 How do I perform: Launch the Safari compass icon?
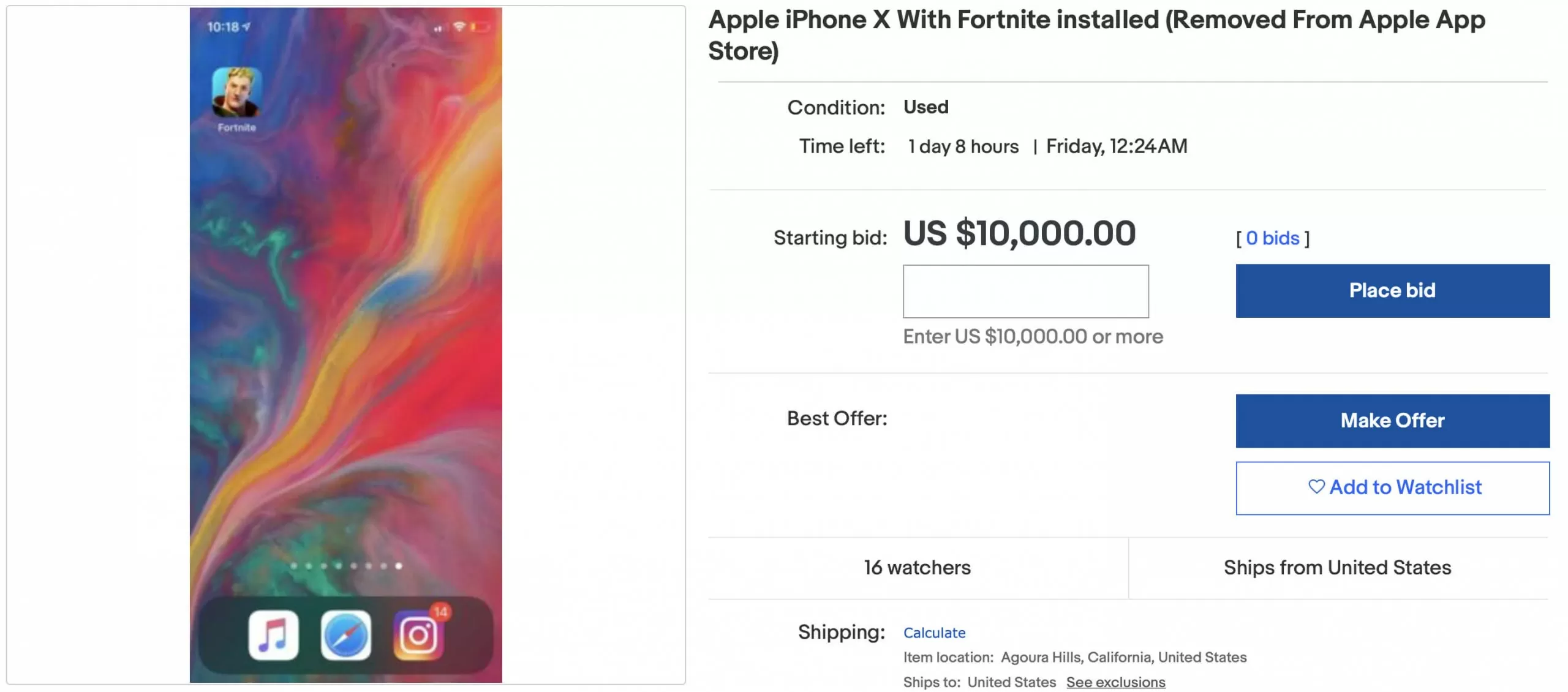[345, 635]
